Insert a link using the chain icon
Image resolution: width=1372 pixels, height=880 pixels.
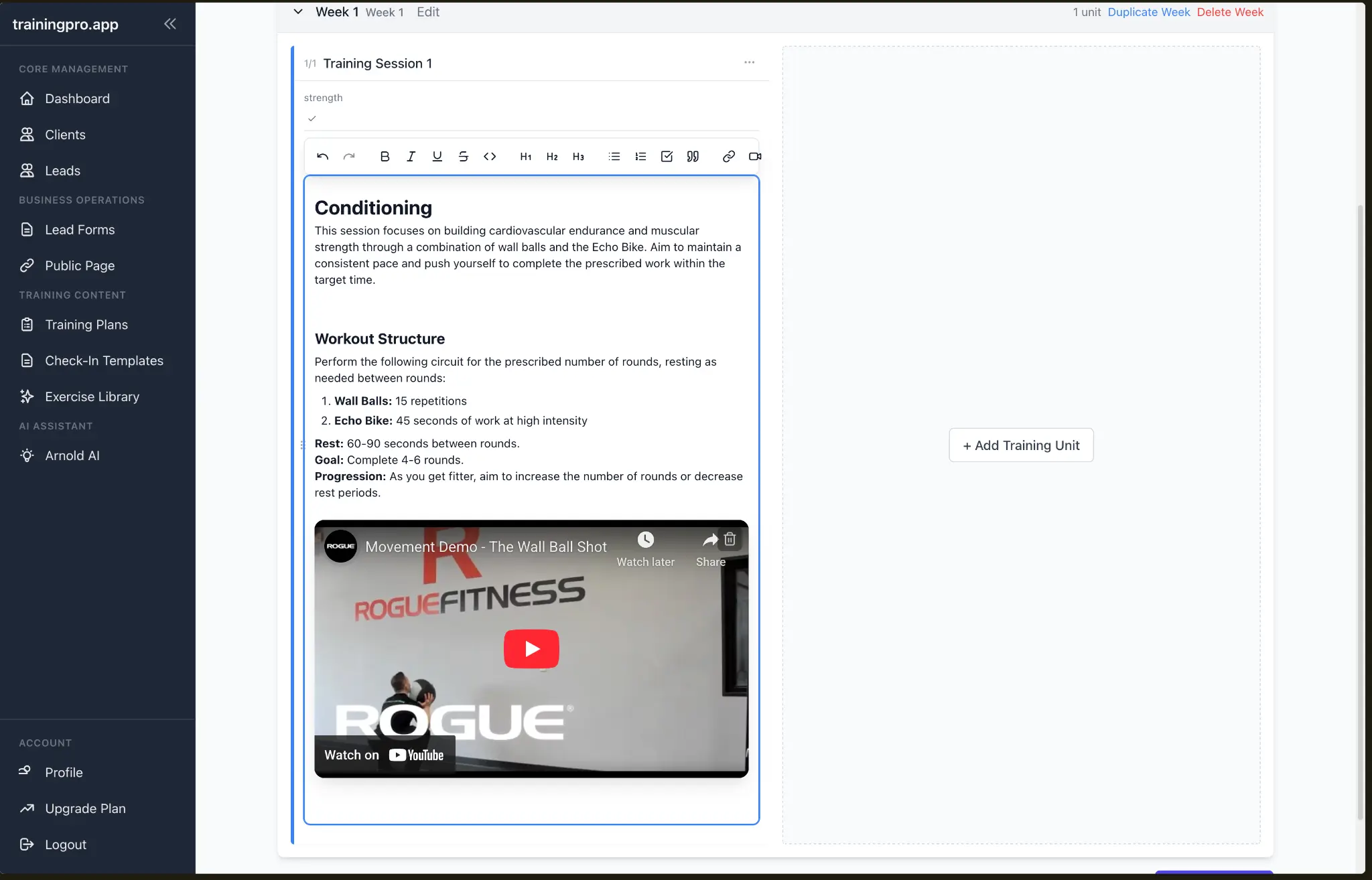[729, 157]
